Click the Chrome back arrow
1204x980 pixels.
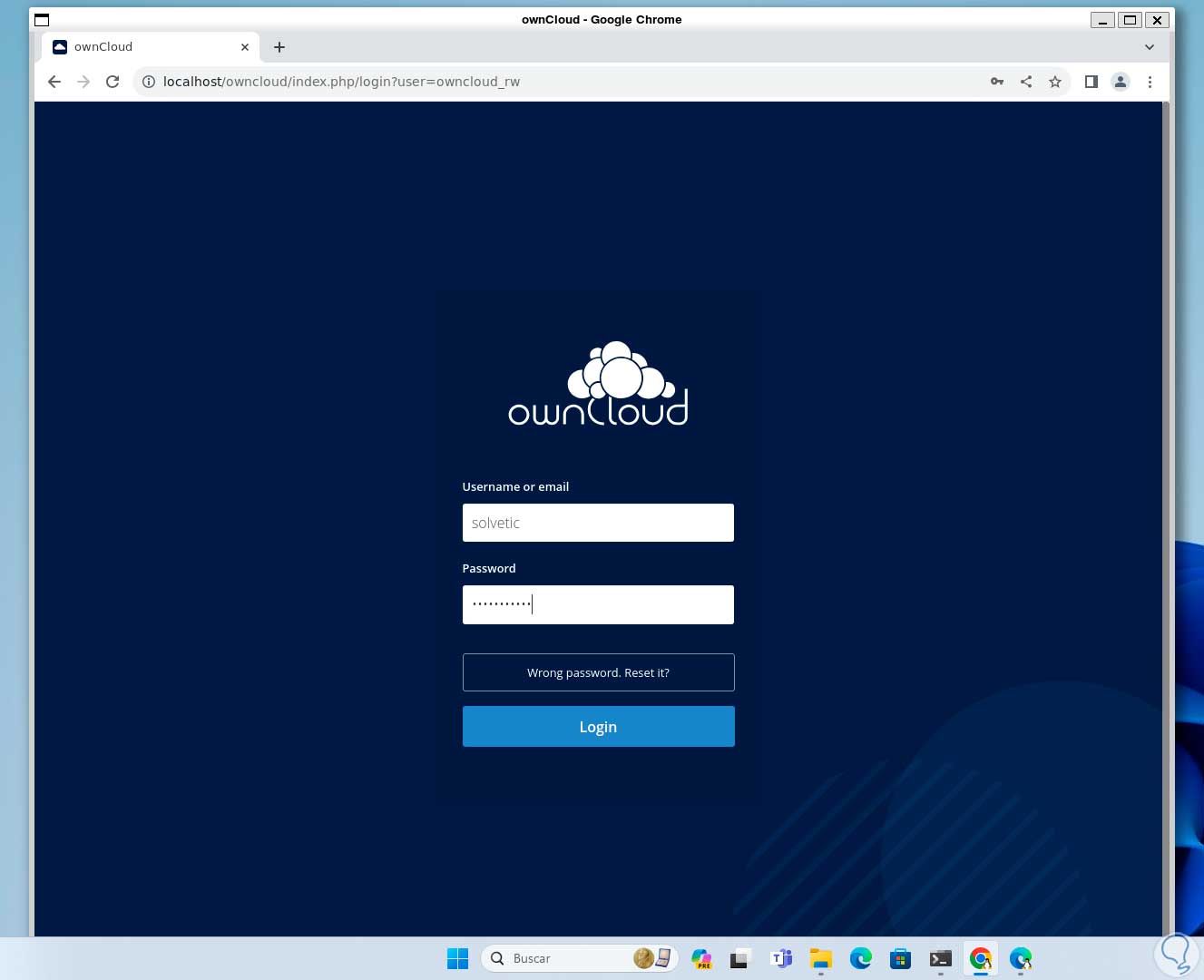[x=54, y=82]
